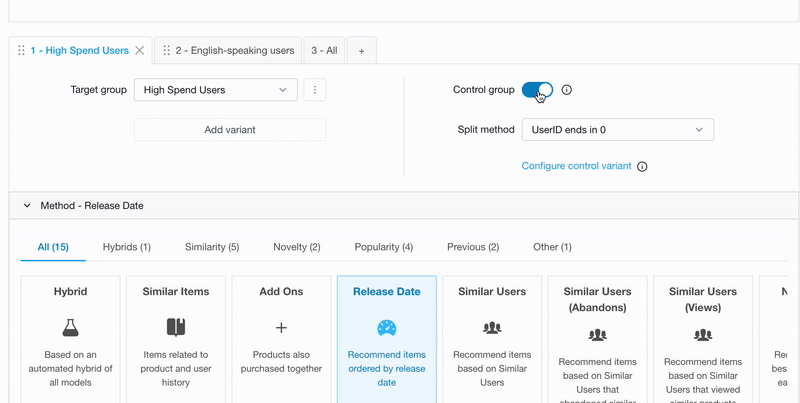Viewport: 800px width, 403px height.
Task: Filter methods by Previous (2)
Action: pos(473,247)
